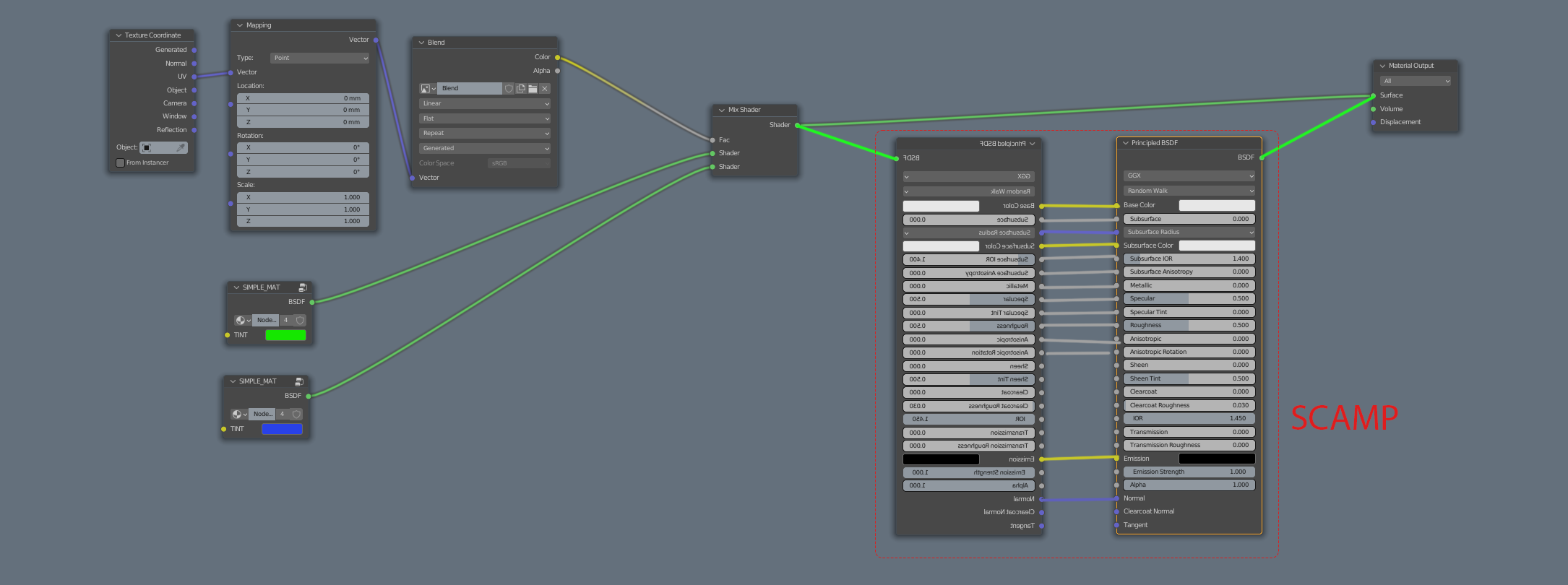Click Surface input socket on Material Output
1568x585 pixels.
(x=1373, y=95)
